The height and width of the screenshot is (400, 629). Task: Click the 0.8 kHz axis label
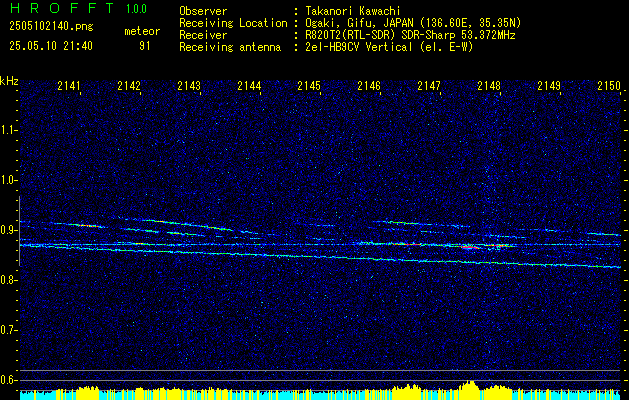(x=8, y=280)
